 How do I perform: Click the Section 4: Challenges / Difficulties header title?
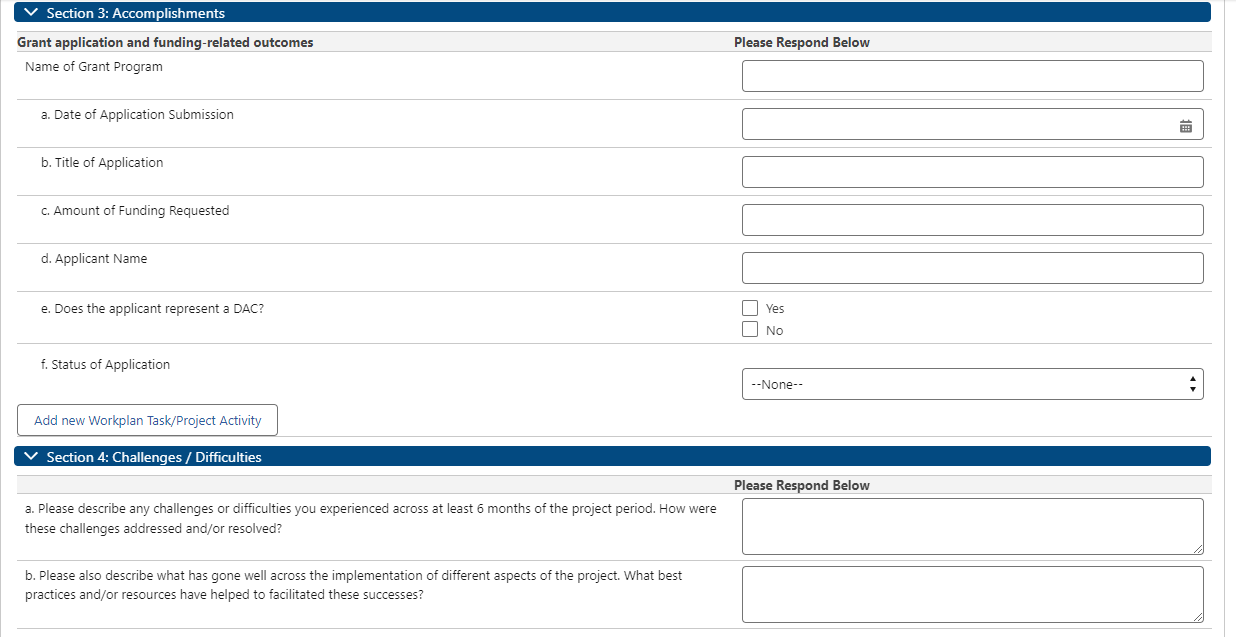(x=154, y=457)
